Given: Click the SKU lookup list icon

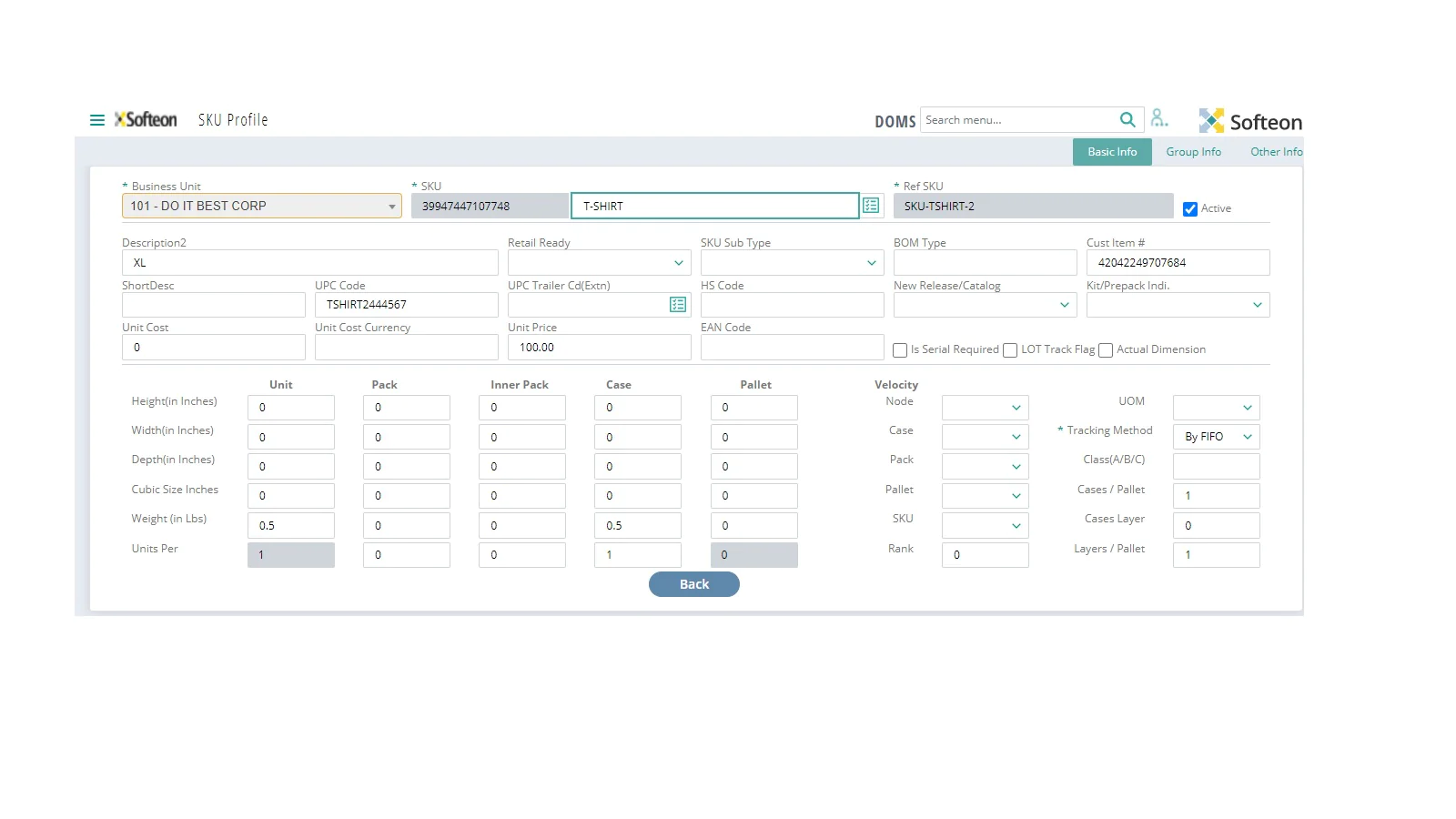Looking at the screenshot, I should coord(871,206).
